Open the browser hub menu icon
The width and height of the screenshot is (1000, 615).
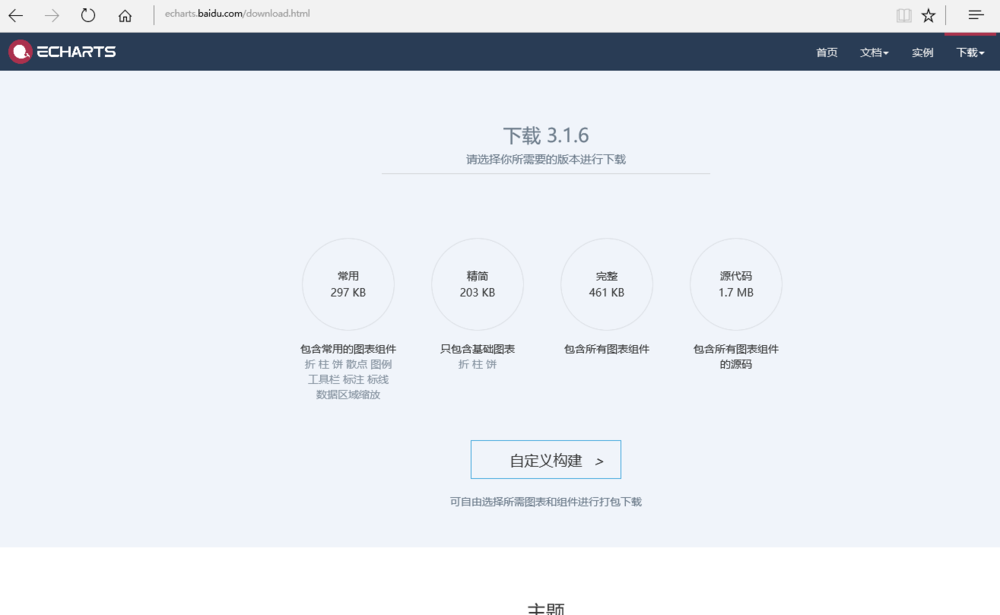point(976,15)
